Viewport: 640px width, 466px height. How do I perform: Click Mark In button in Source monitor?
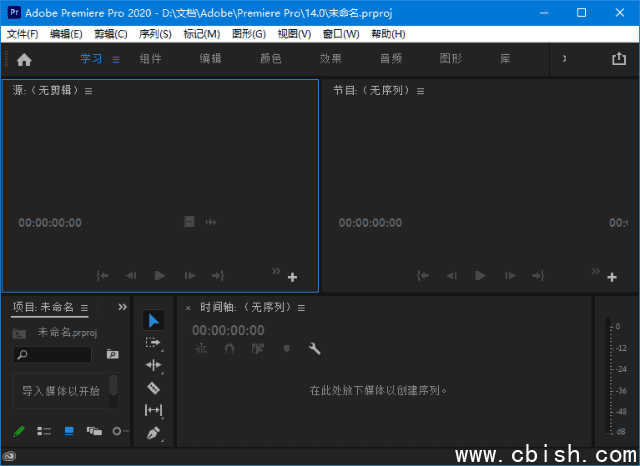tap(102, 276)
